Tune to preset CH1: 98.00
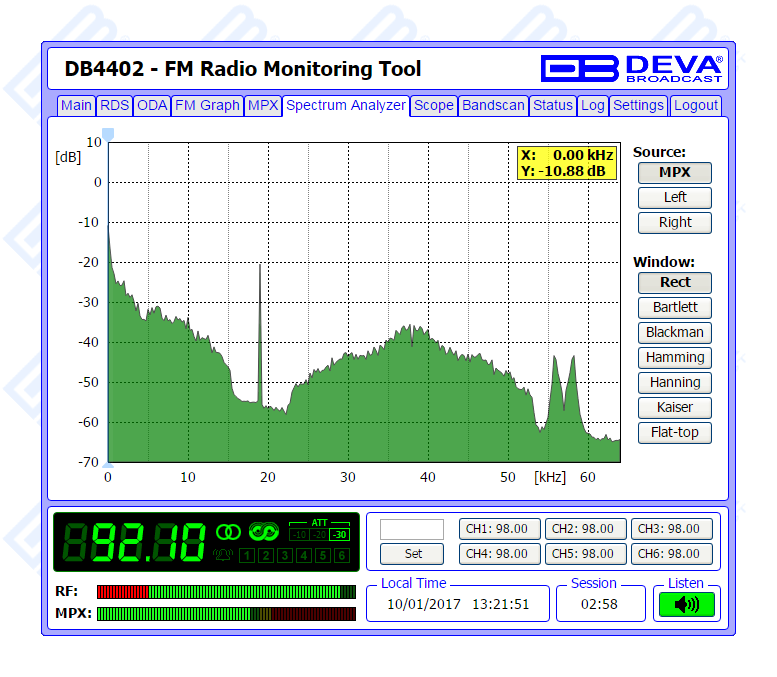This screenshot has width=777, height=677. (x=500, y=528)
